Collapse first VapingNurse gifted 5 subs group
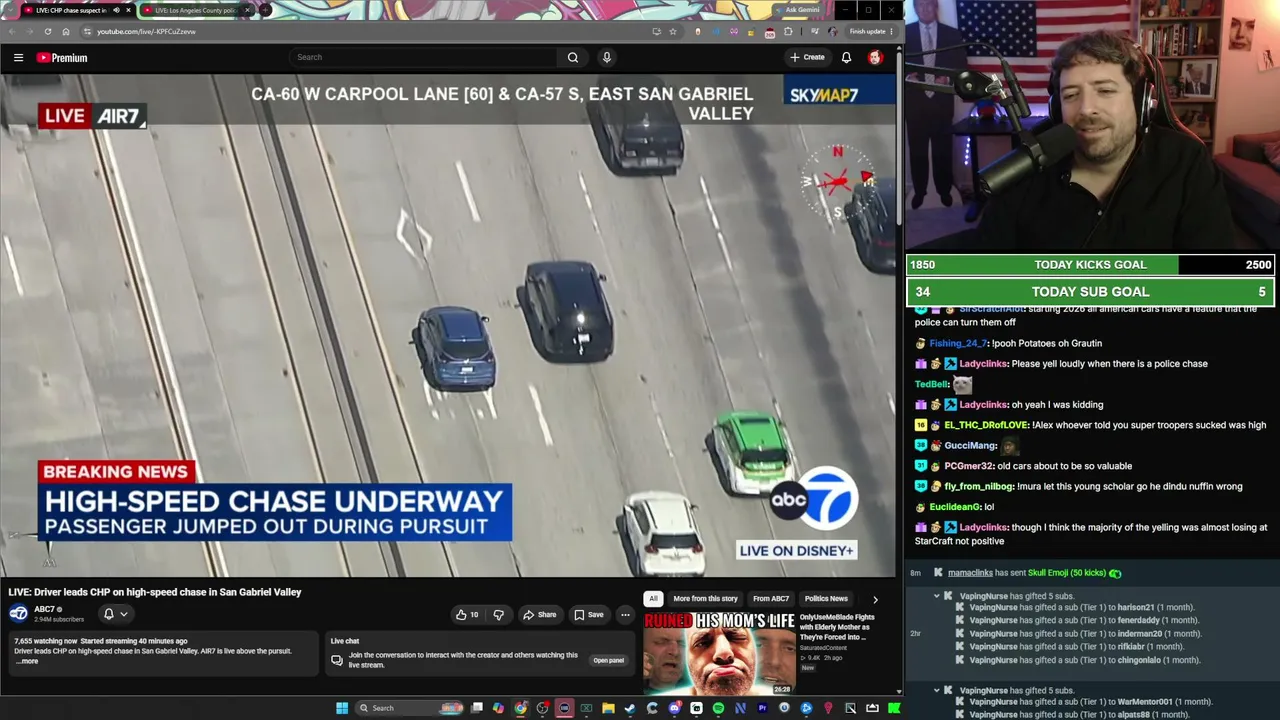 click(x=937, y=597)
